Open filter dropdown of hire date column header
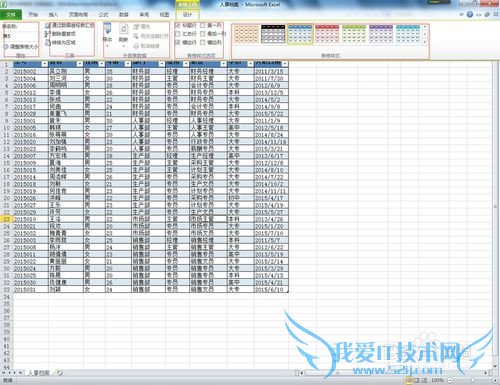This screenshot has height=385, width=500. point(285,64)
